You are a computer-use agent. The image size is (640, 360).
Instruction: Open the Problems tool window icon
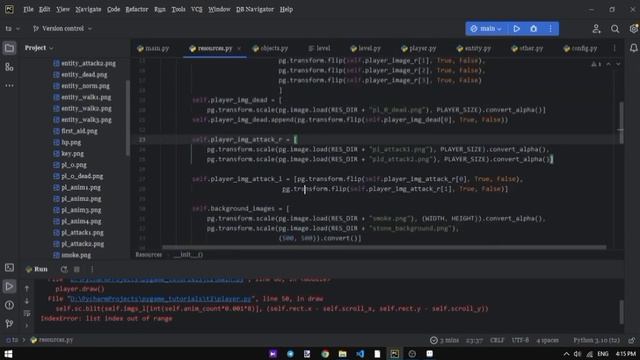[x=9, y=305]
